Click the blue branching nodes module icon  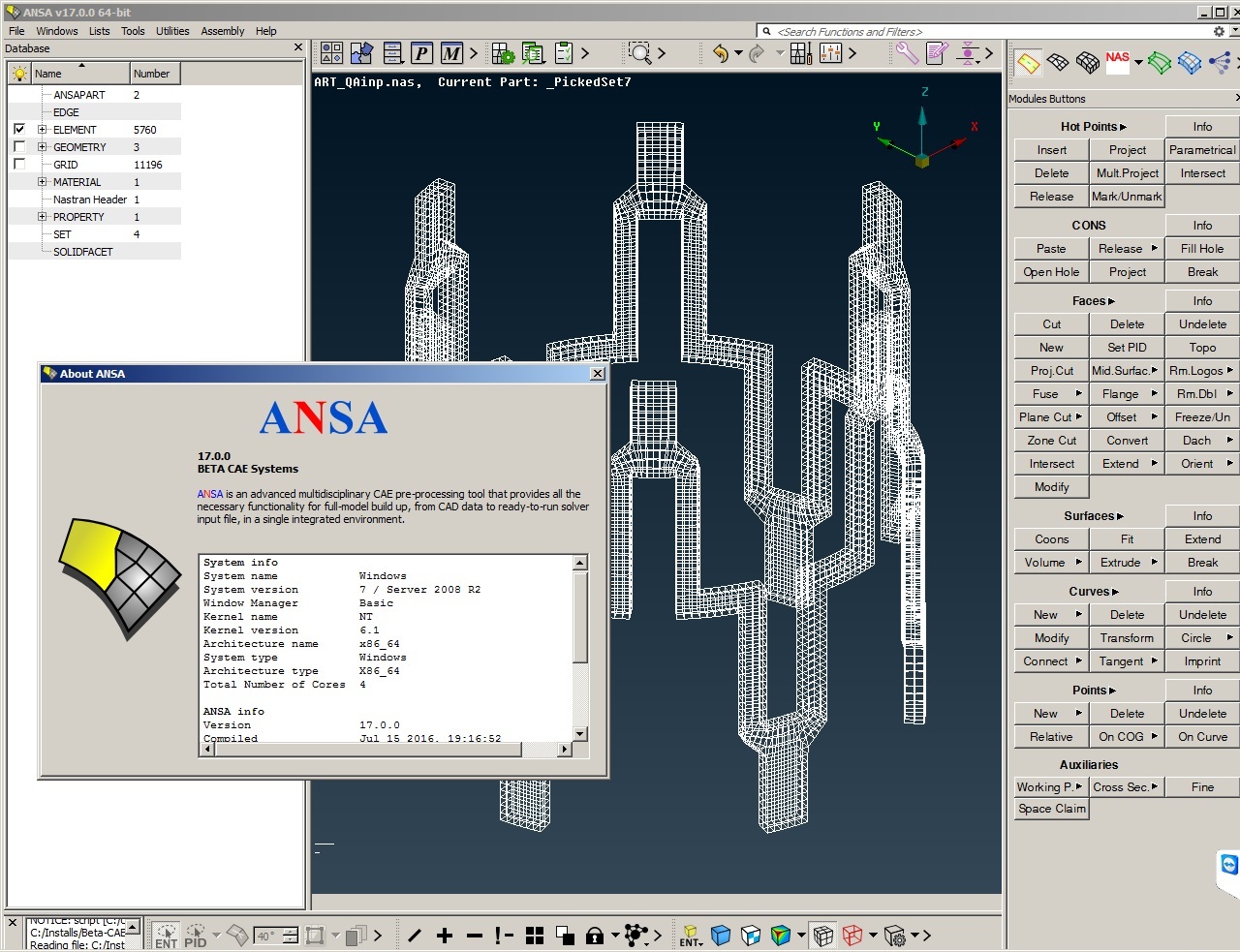click(x=1219, y=63)
